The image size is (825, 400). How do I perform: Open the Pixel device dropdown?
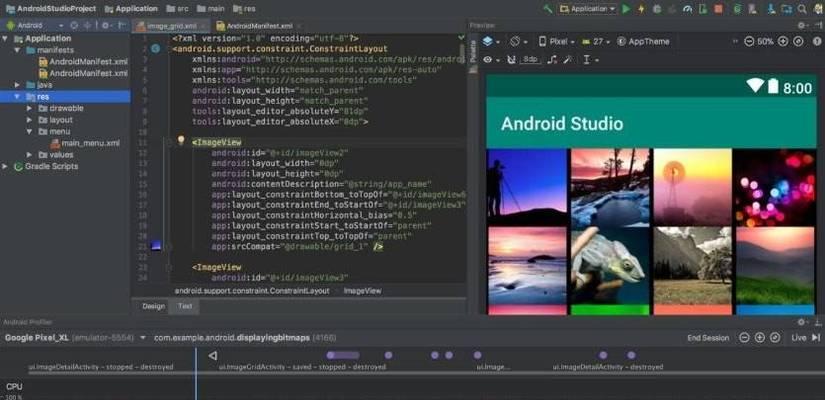556,41
